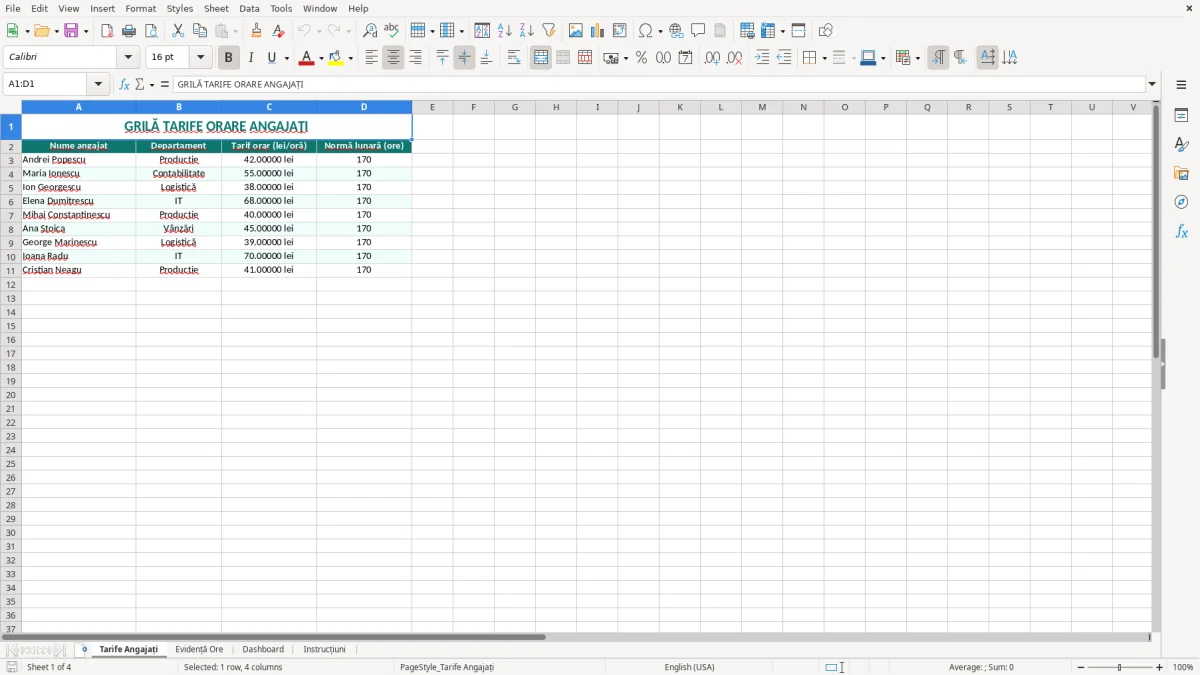Click the formula input field
The image size is (1200, 675).
click(x=659, y=84)
